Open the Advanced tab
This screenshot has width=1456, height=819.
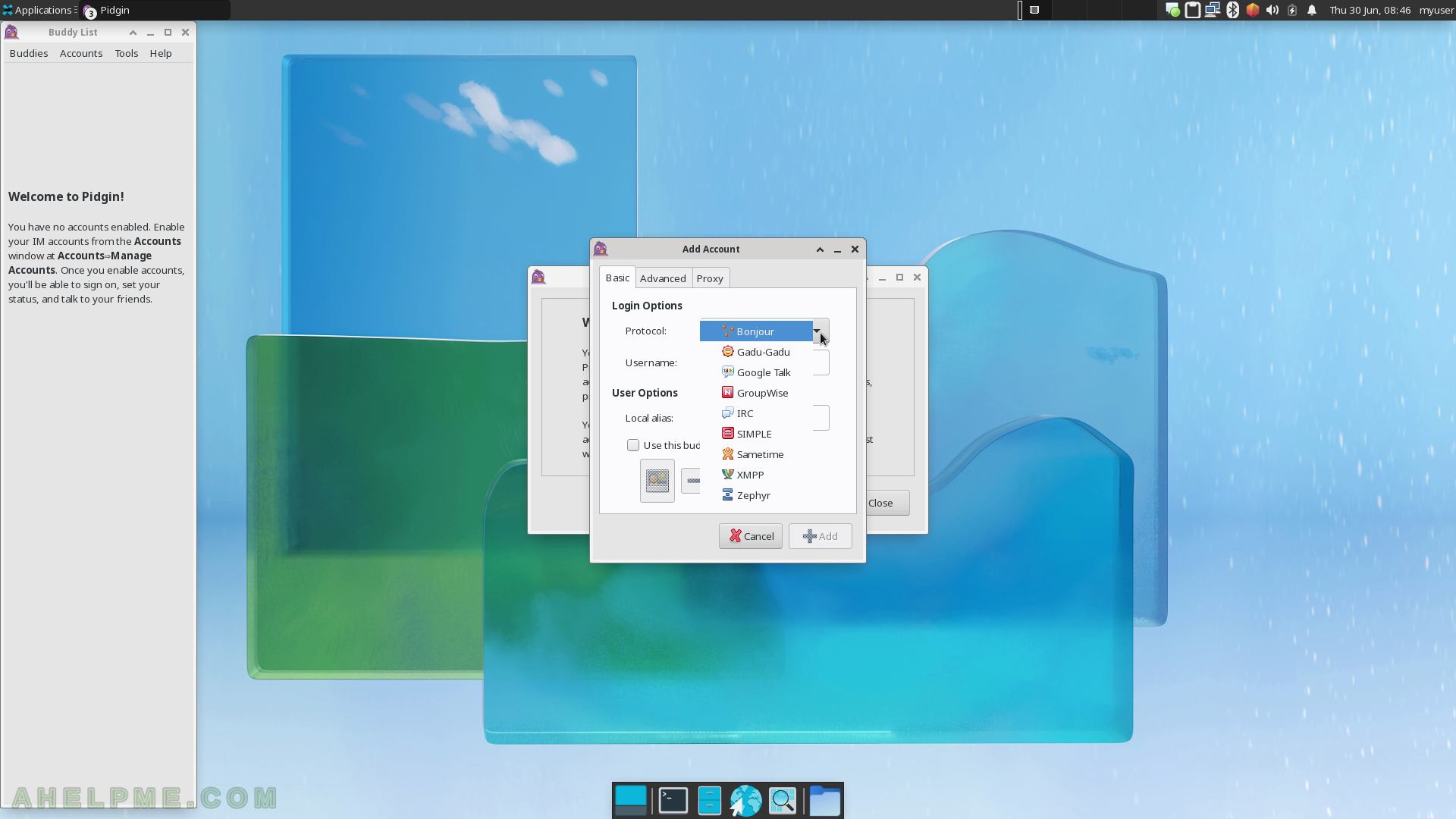pyautogui.click(x=663, y=278)
